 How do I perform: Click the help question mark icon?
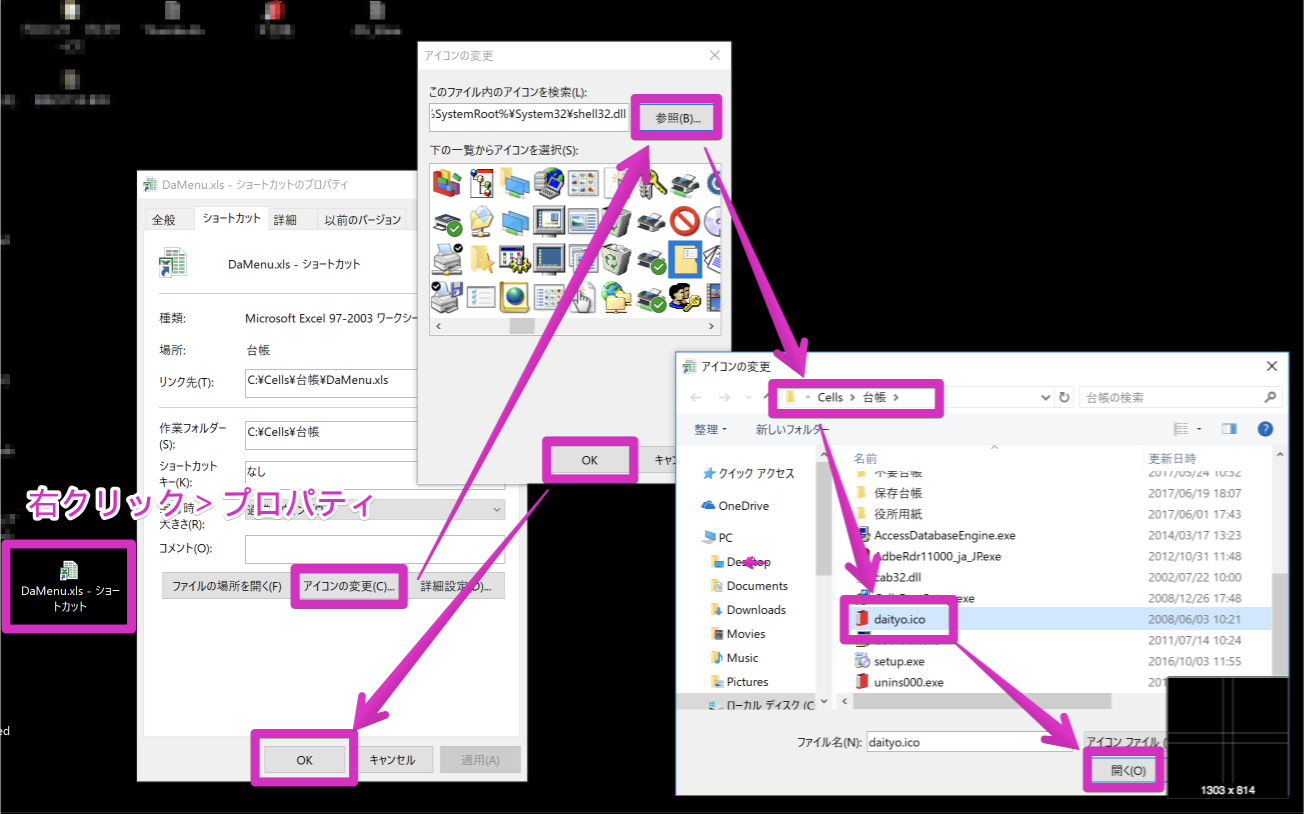coord(1265,429)
